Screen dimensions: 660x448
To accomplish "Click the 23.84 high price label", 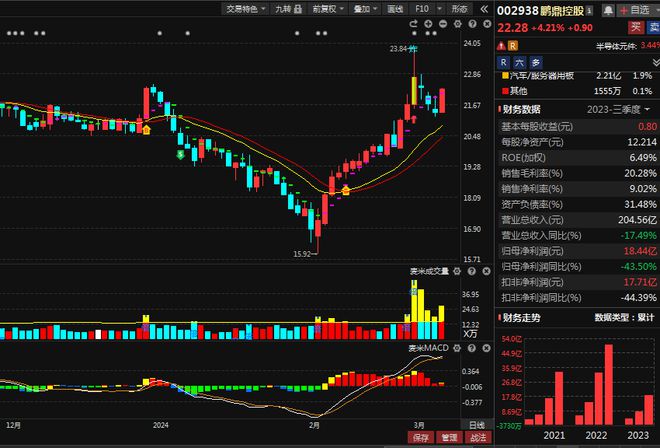I will (x=398, y=49).
